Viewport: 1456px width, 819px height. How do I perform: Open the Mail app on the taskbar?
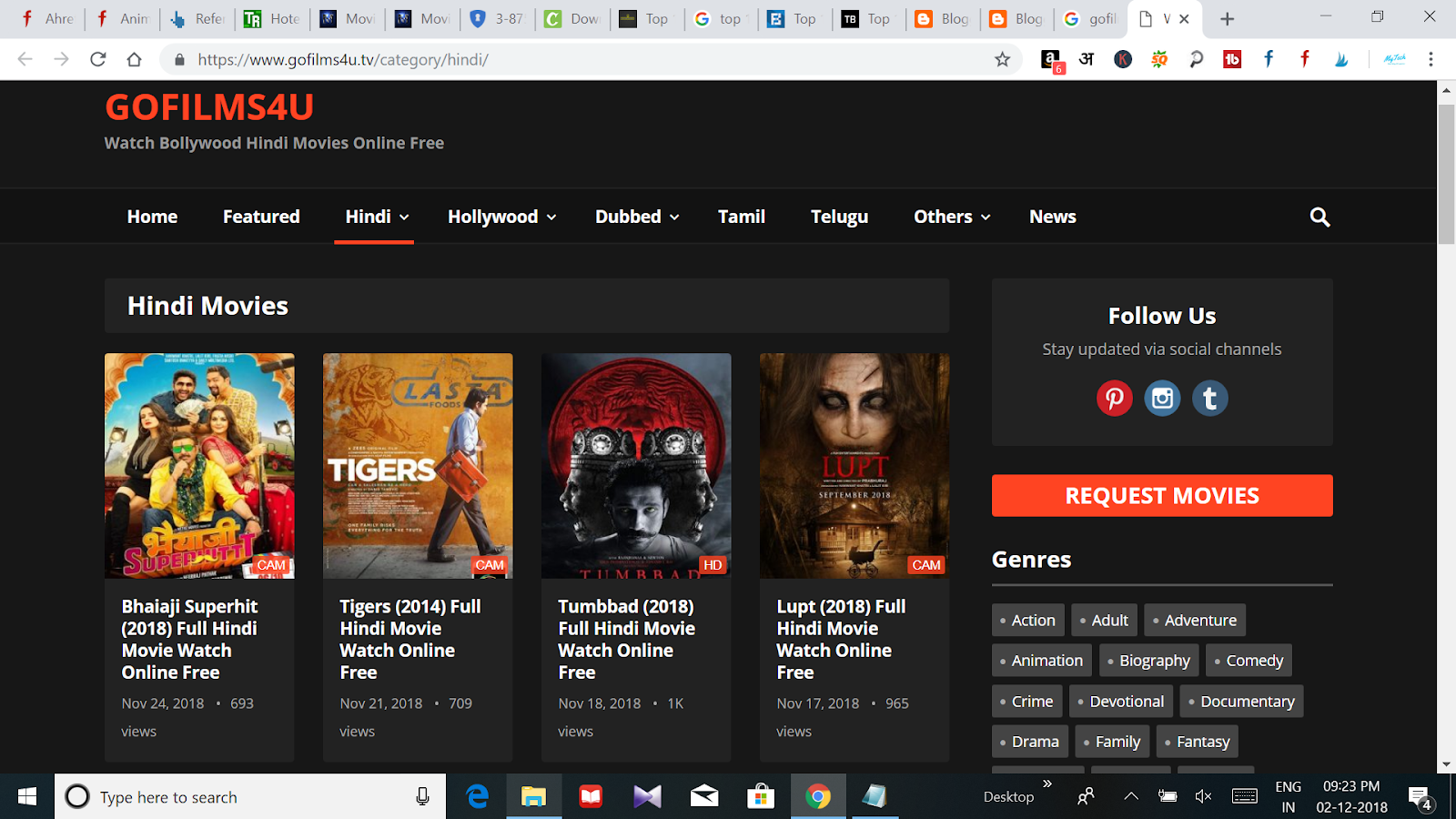704,796
